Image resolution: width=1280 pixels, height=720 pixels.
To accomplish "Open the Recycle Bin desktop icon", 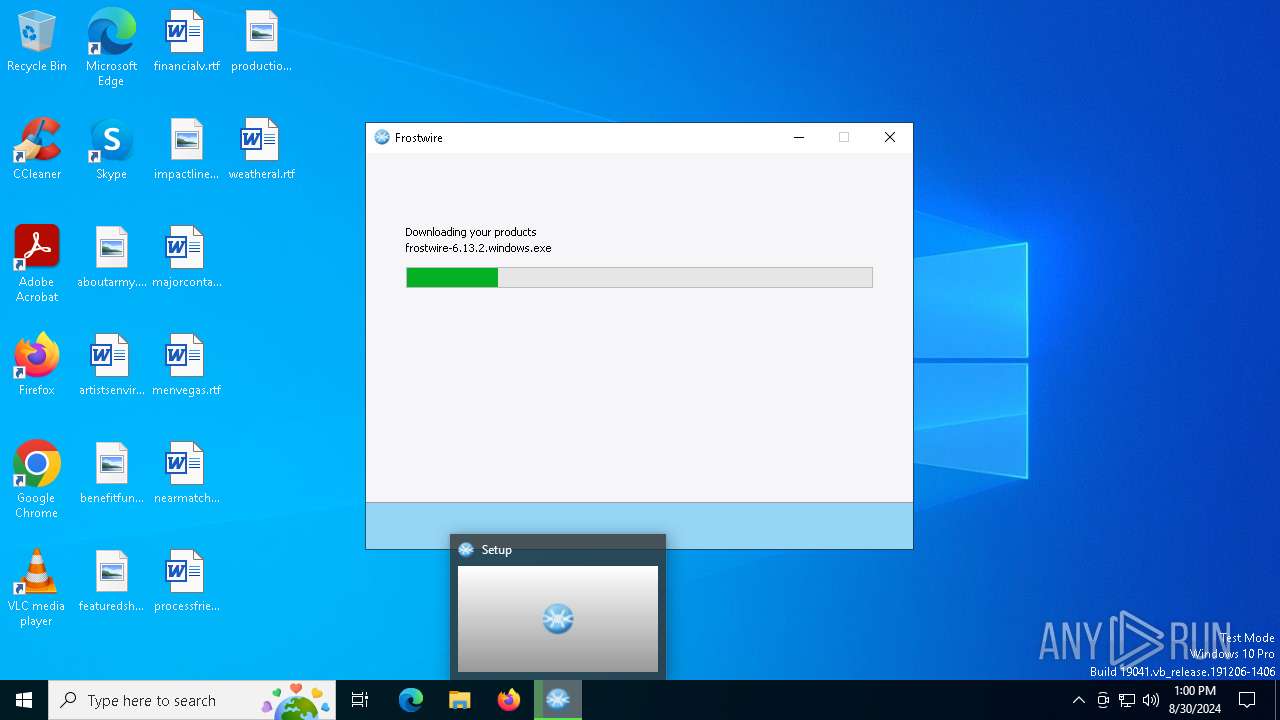I will (x=37, y=42).
